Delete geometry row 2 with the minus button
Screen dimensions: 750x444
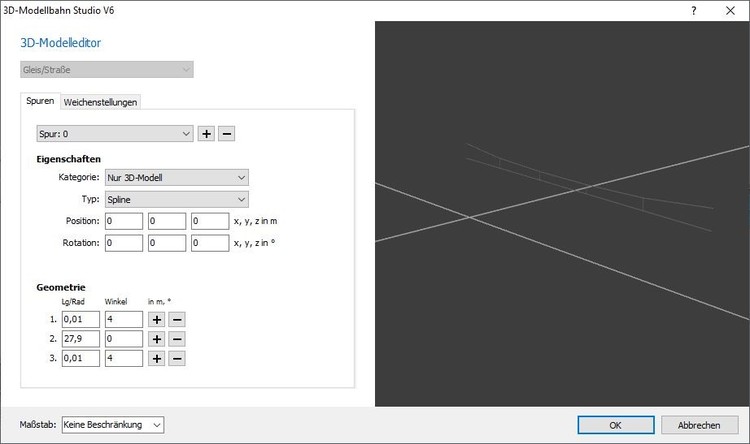click(x=177, y=339)
